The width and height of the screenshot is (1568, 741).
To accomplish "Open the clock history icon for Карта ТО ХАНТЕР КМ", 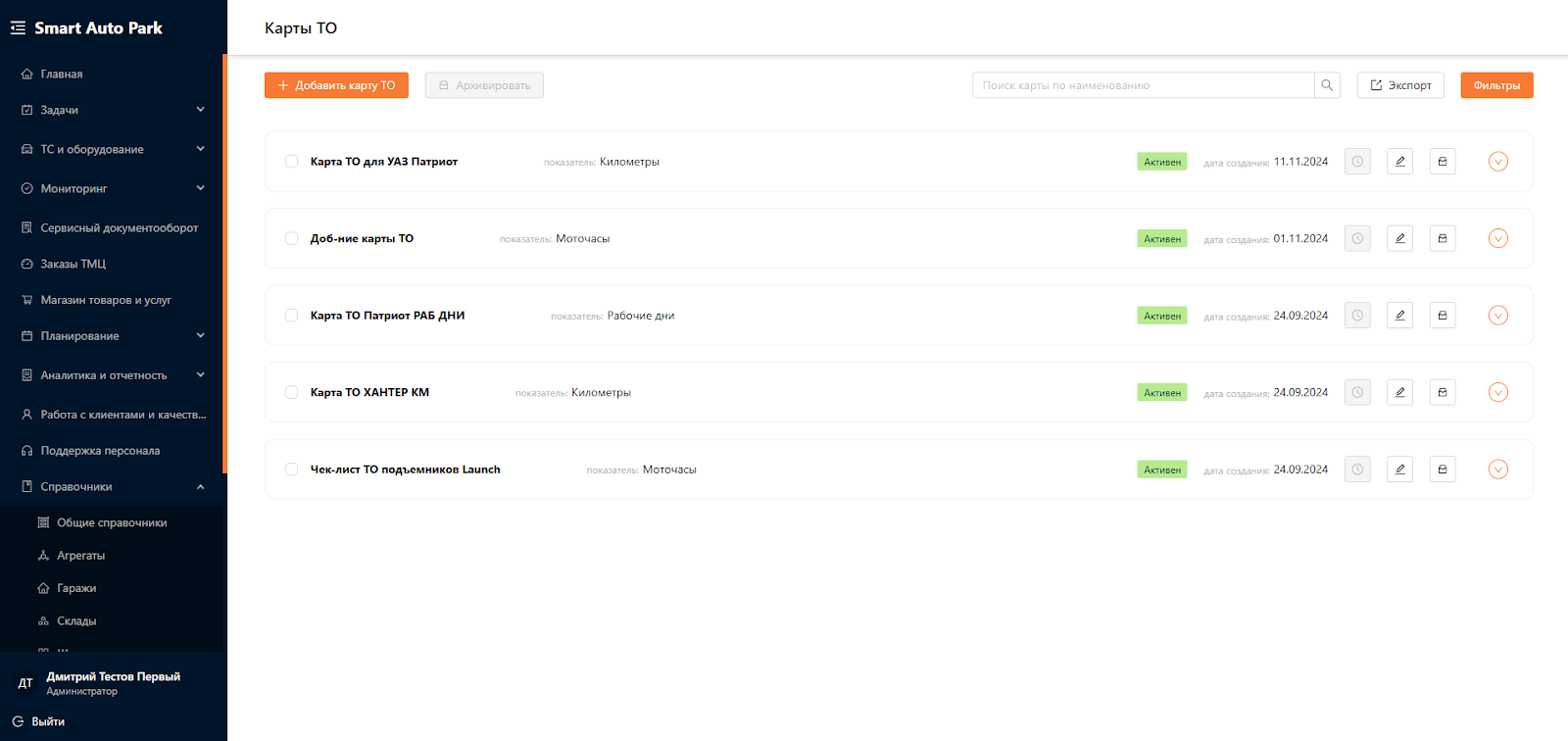I will (x=1357, y=392).
